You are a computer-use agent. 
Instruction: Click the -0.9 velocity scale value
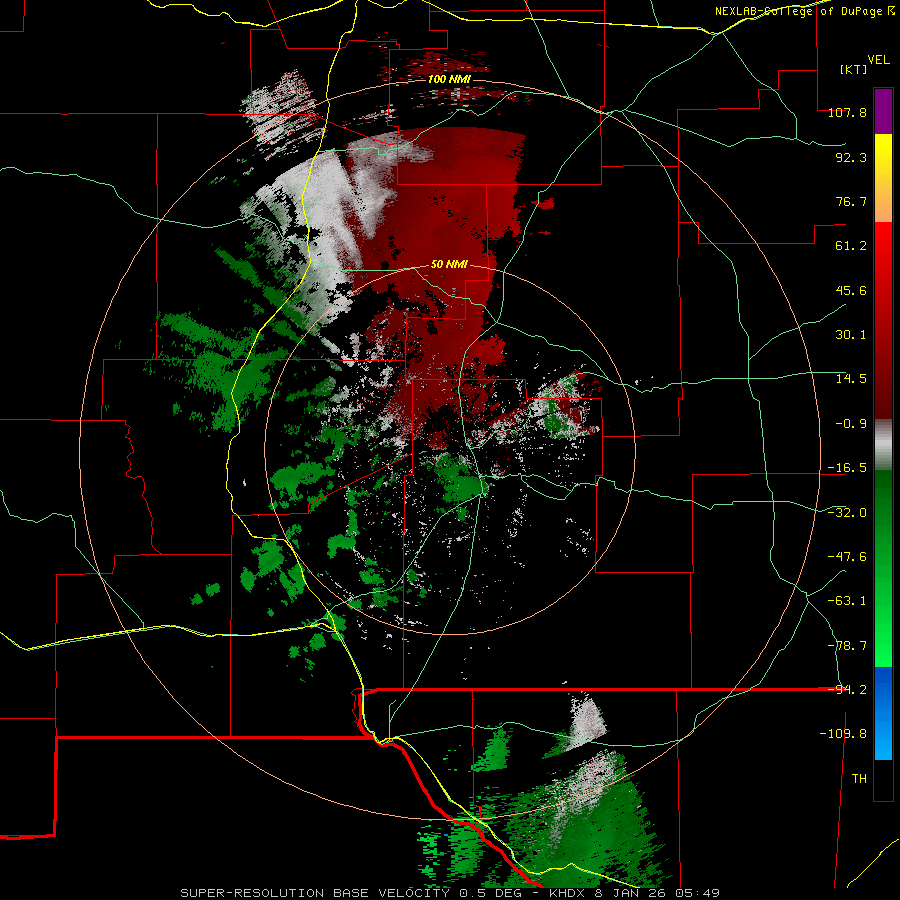pos(851,424)
